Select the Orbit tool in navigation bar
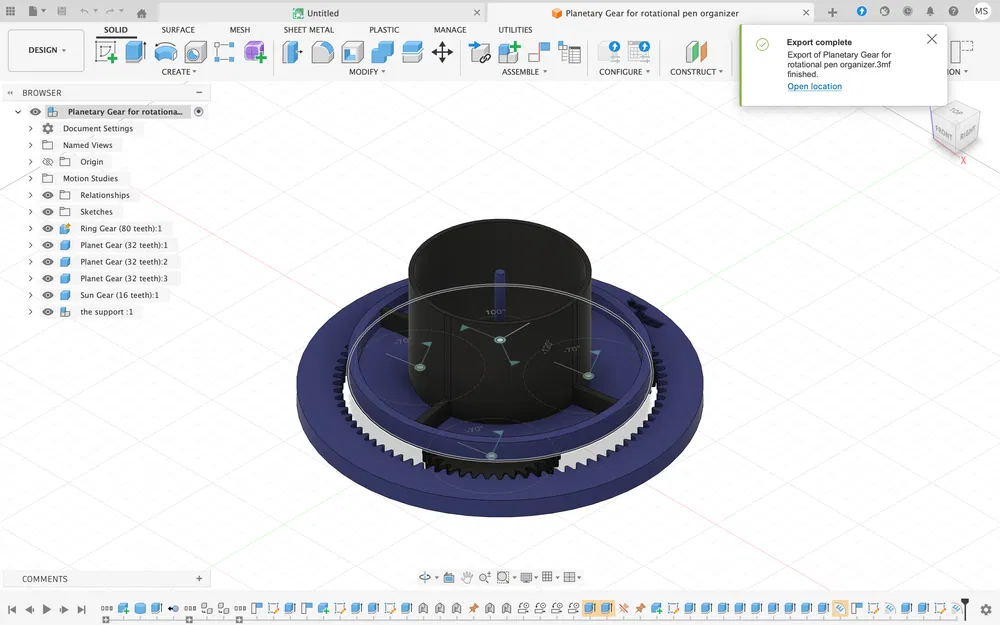This screenshot has width=1000, height=625. (425, 577)
